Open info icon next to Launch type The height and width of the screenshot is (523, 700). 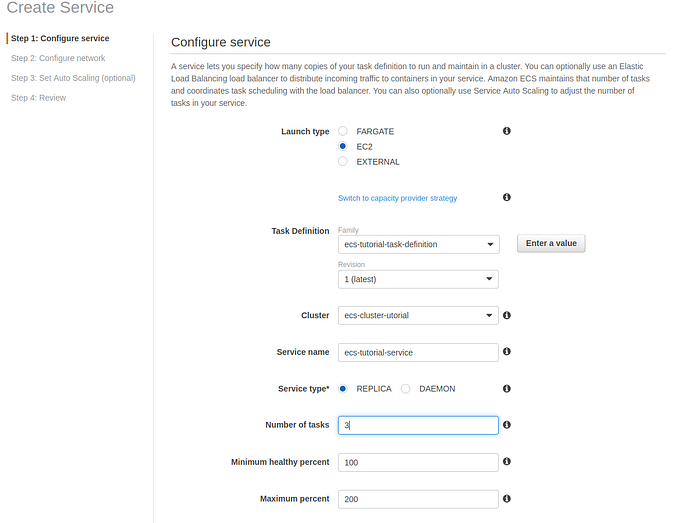[x=506, y=131]
